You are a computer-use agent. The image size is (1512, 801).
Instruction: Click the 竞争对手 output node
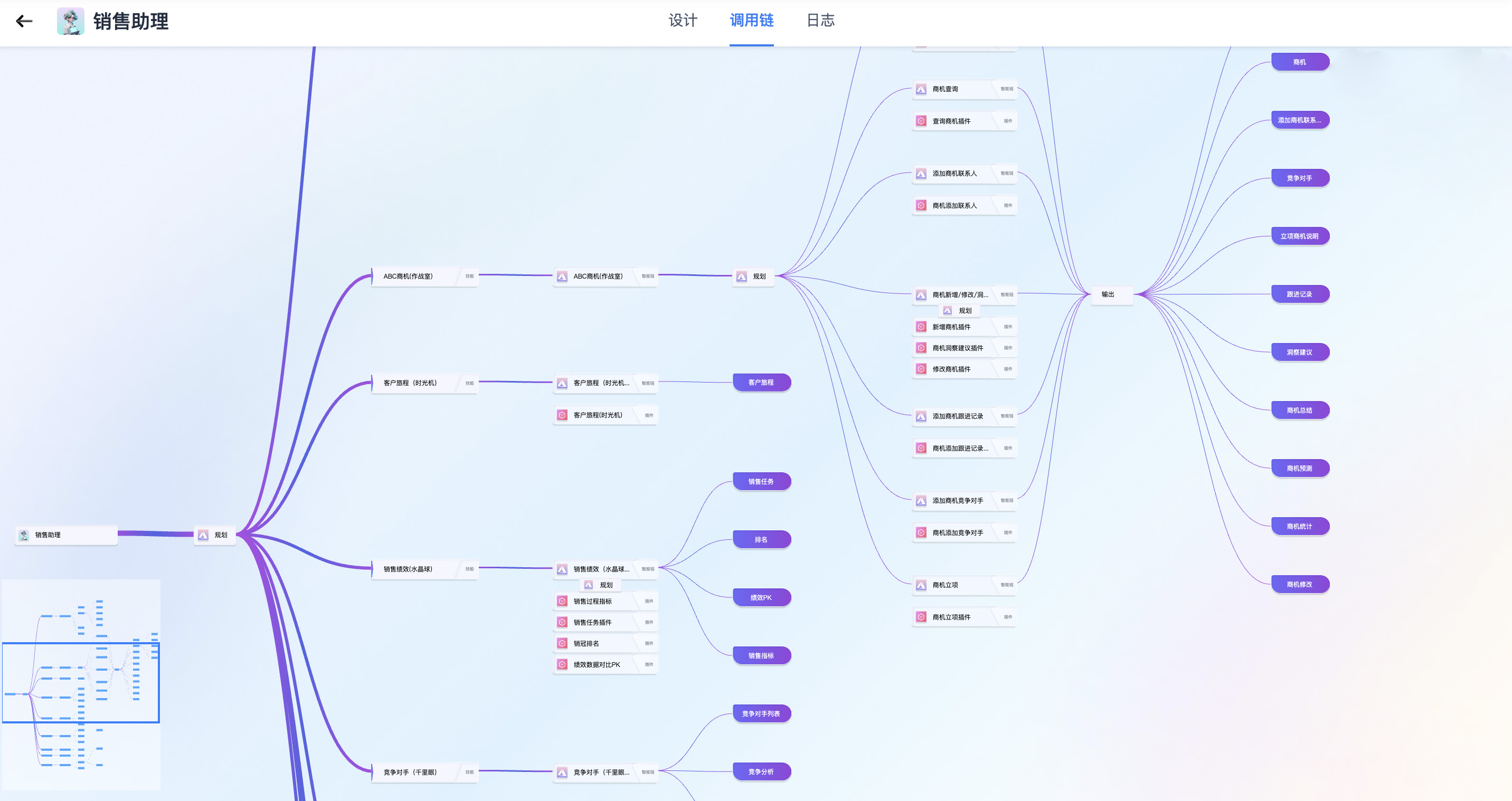tap(1300, 178)
